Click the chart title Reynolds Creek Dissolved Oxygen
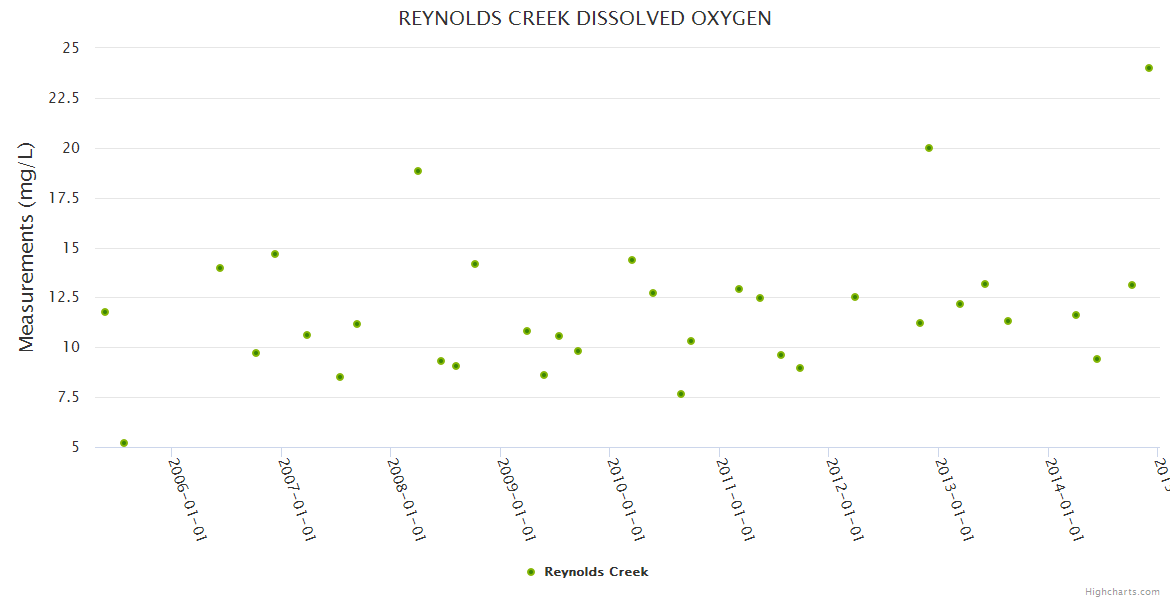Image resolution: width=1170 pixels, height=600 pixels. coord(585,18)
